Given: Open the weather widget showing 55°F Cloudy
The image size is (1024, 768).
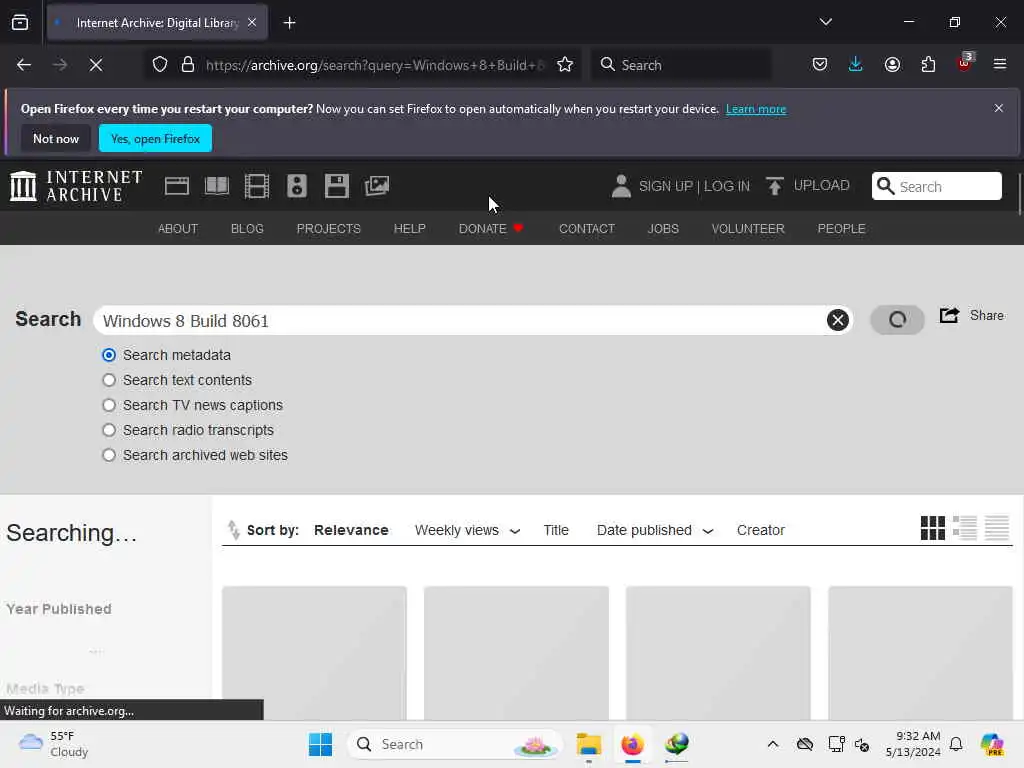Looking at the screenshot, I should point(54,744).
